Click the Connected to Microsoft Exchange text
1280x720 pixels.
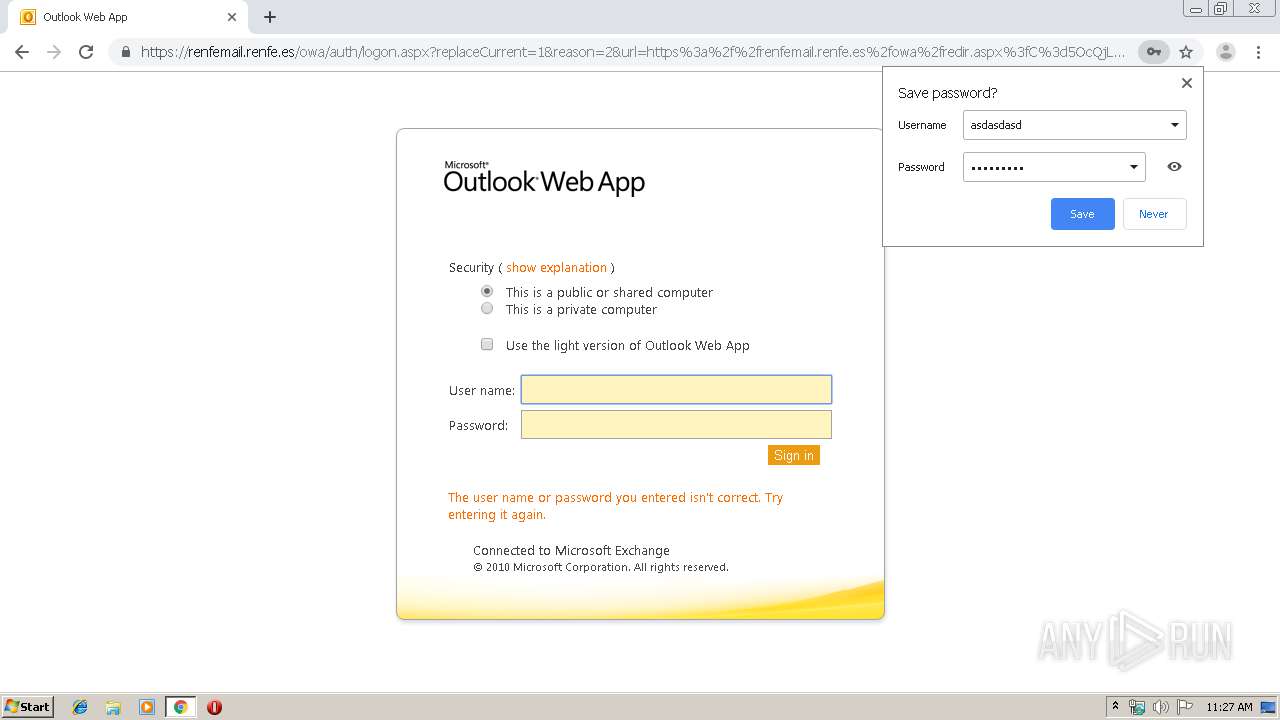point(571,550)
